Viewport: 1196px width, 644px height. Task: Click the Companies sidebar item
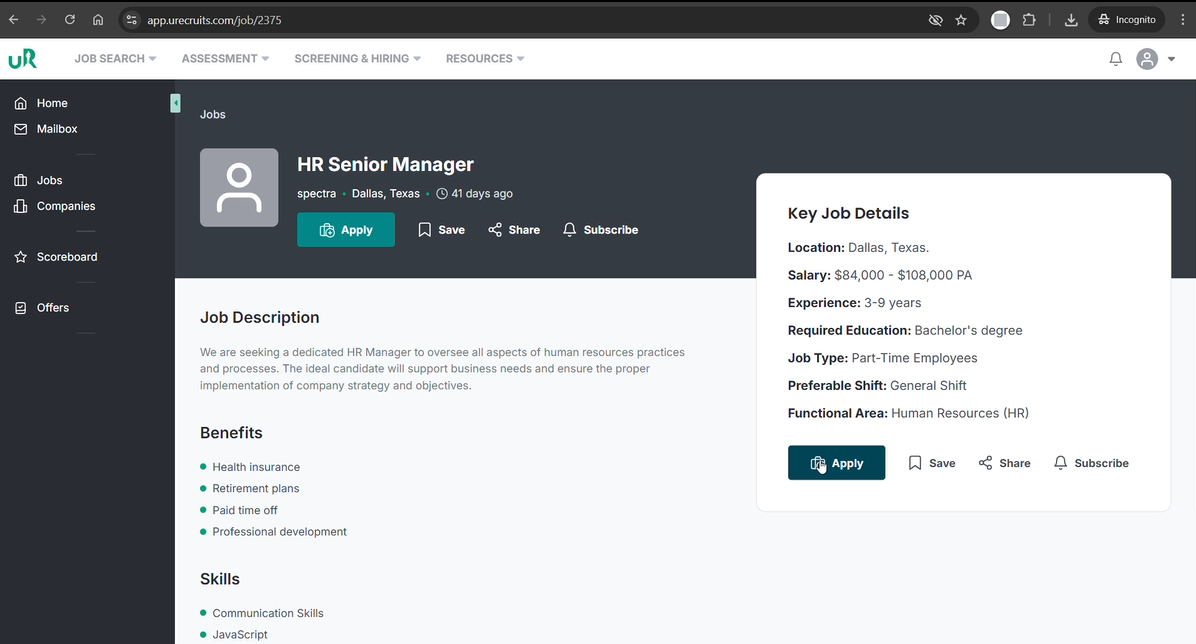(66, 206)
